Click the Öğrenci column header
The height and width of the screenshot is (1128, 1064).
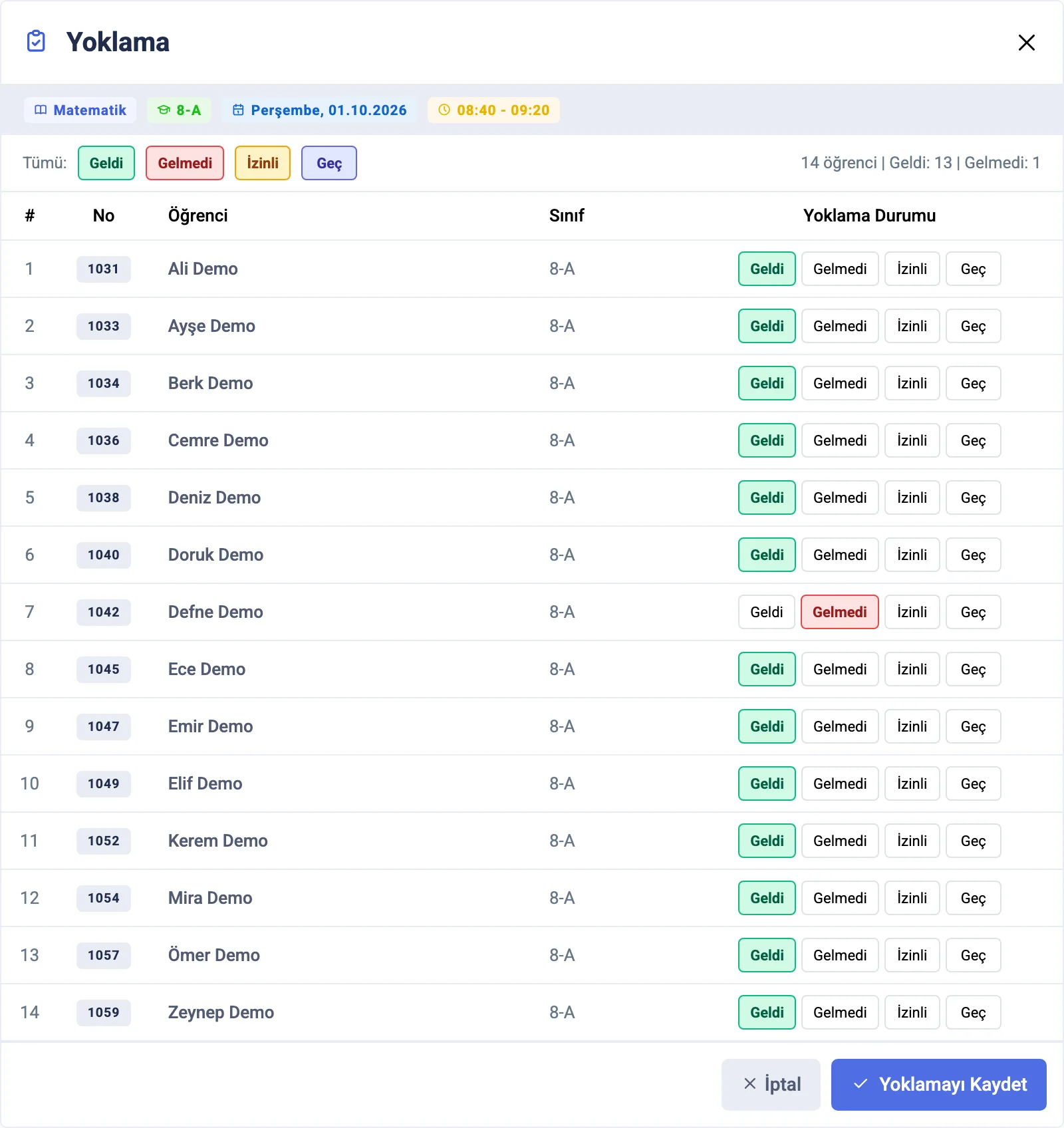198,215
